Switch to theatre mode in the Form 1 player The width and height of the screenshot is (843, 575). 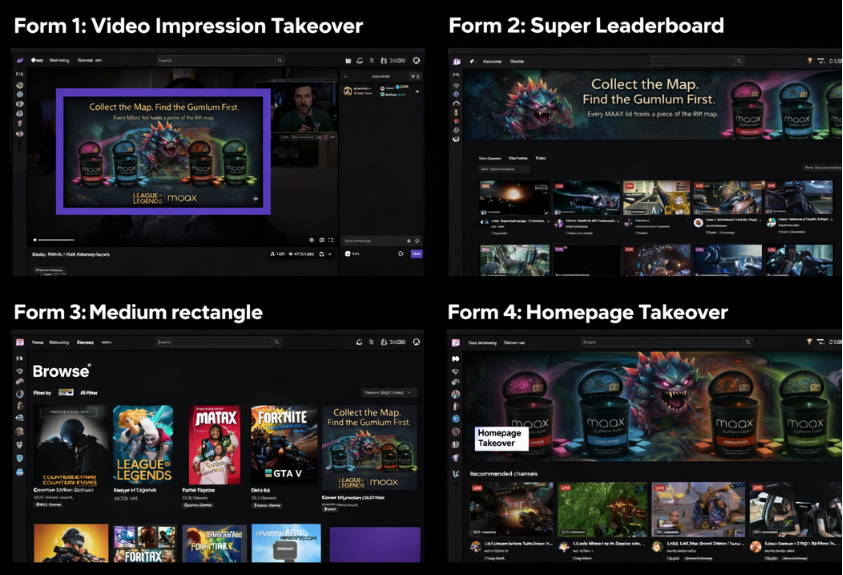click(322, 240)
